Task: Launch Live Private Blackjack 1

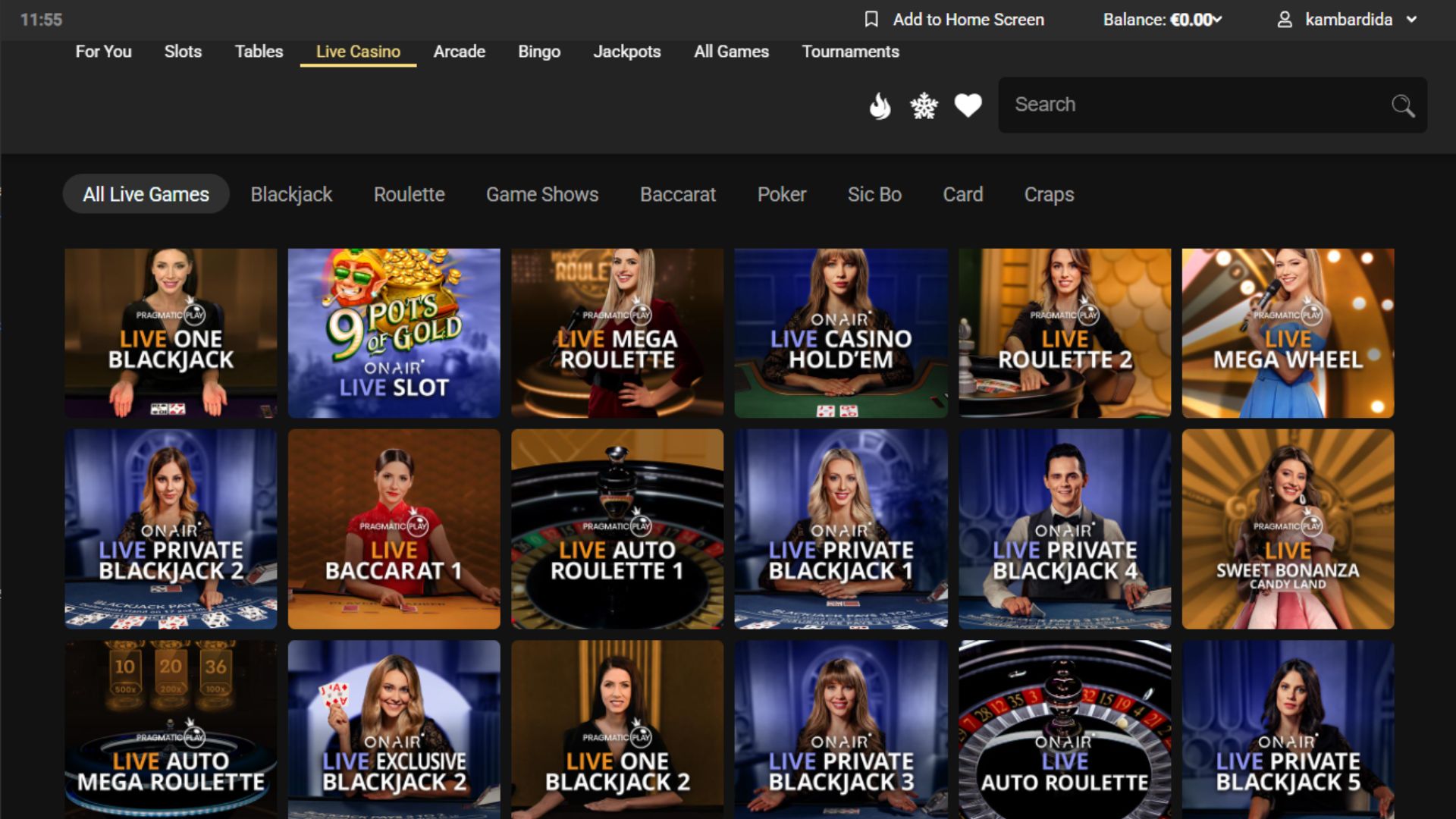Action: point(841,529)
